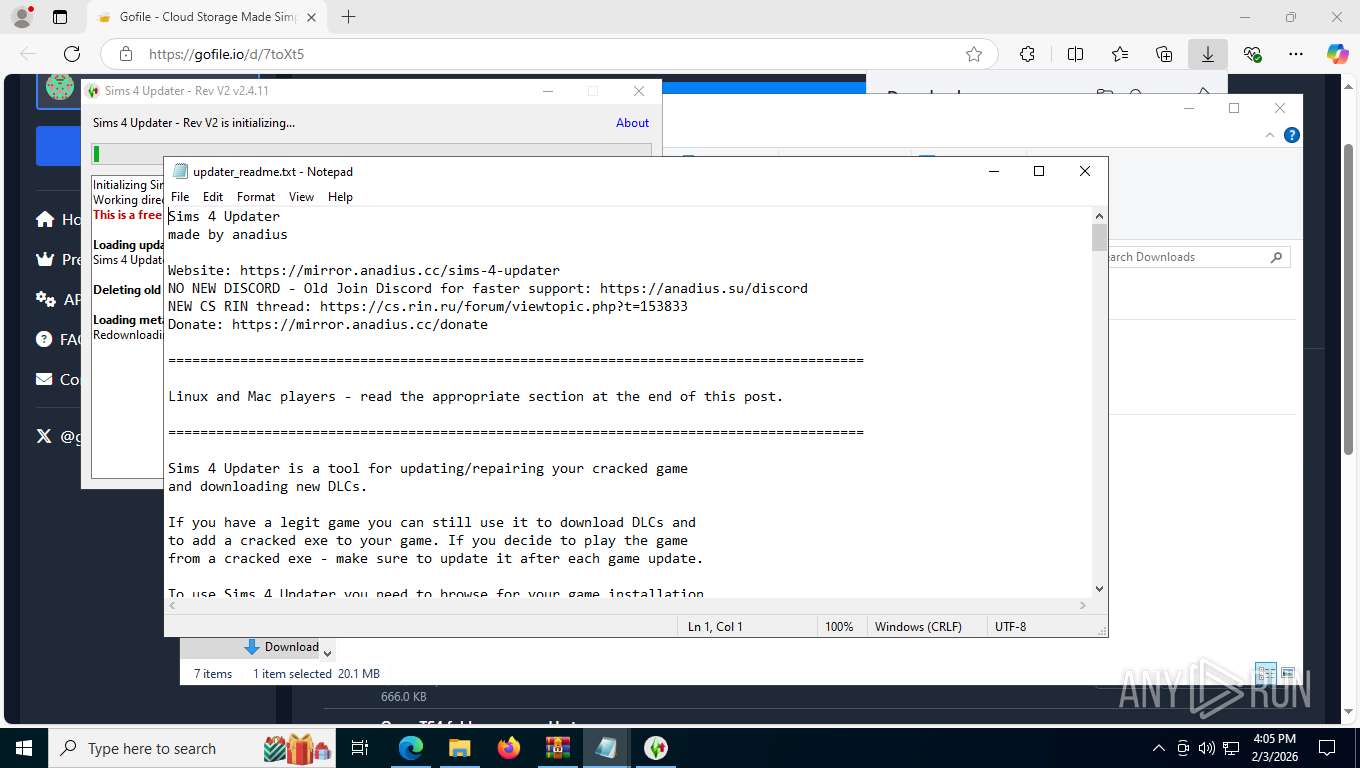Select the Gofile Cloud Storage tab

coord(207,17)
